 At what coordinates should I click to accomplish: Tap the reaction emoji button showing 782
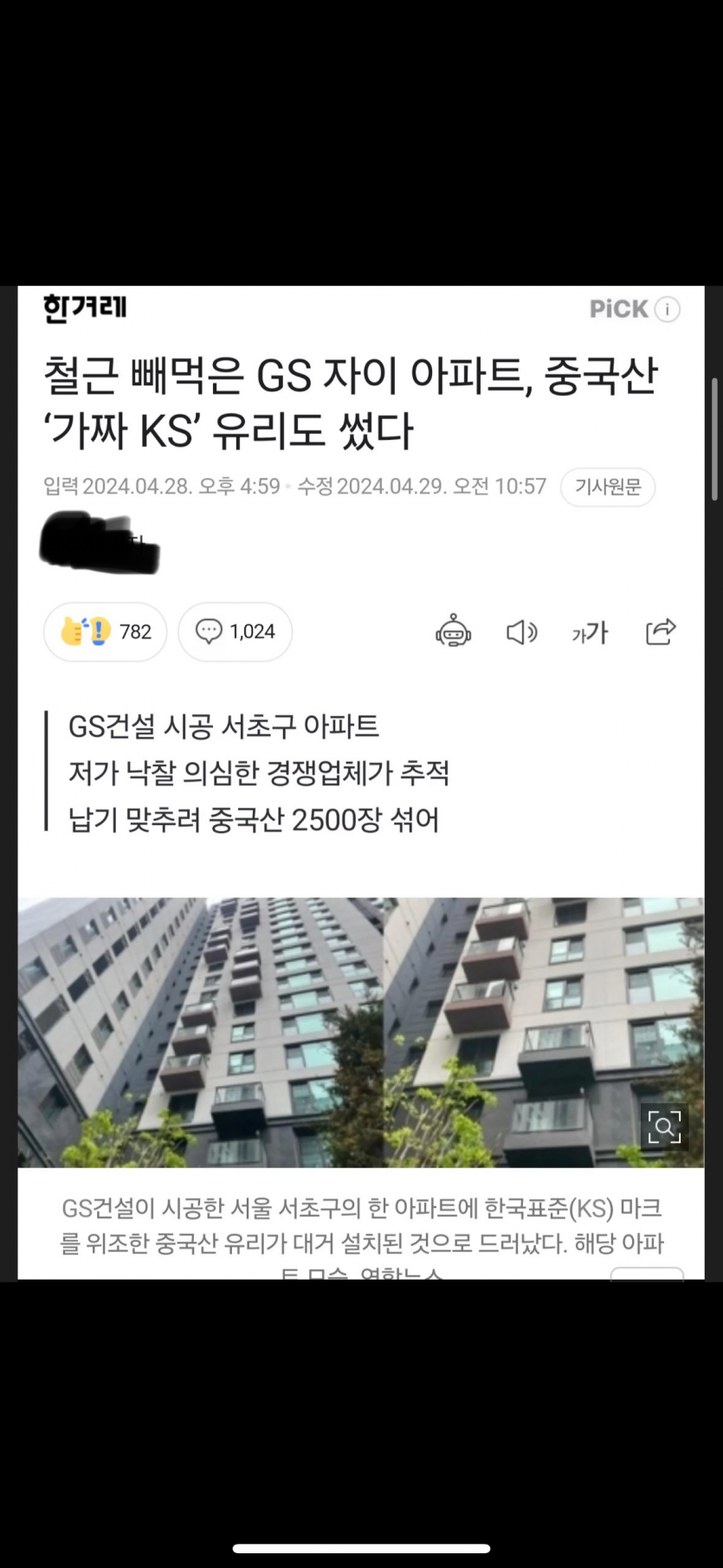click(x=105, y=631)
